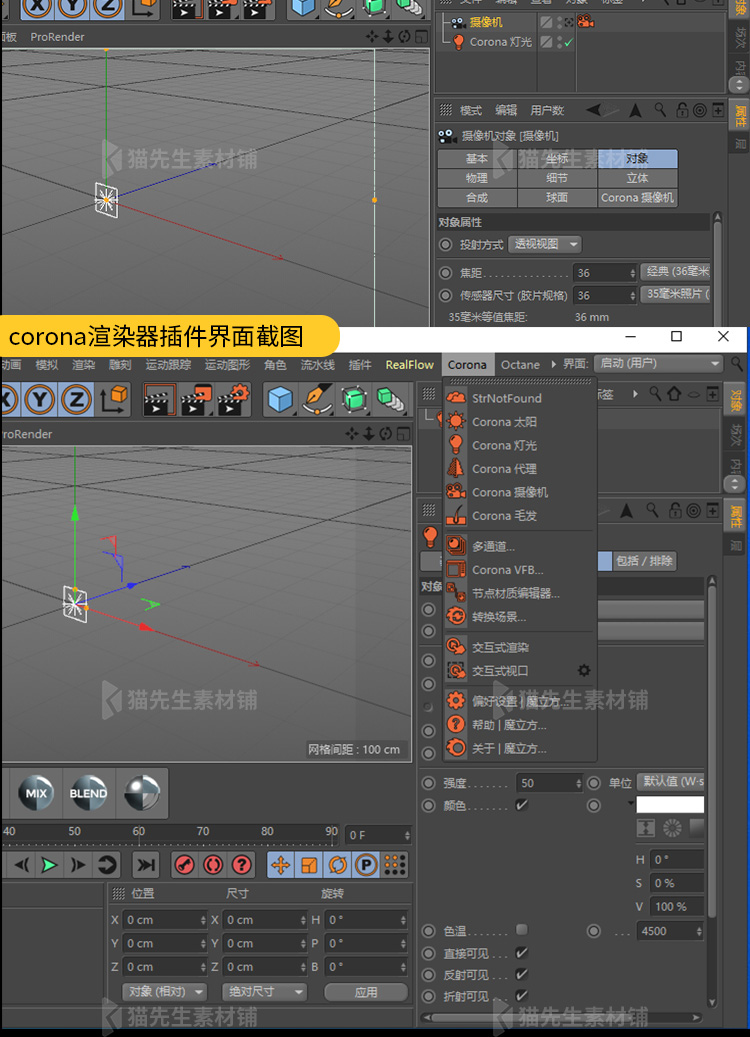Click the subdivision surface green cube icon
The height and width of the screenshot is (1037, 750).
coord(354,399)
